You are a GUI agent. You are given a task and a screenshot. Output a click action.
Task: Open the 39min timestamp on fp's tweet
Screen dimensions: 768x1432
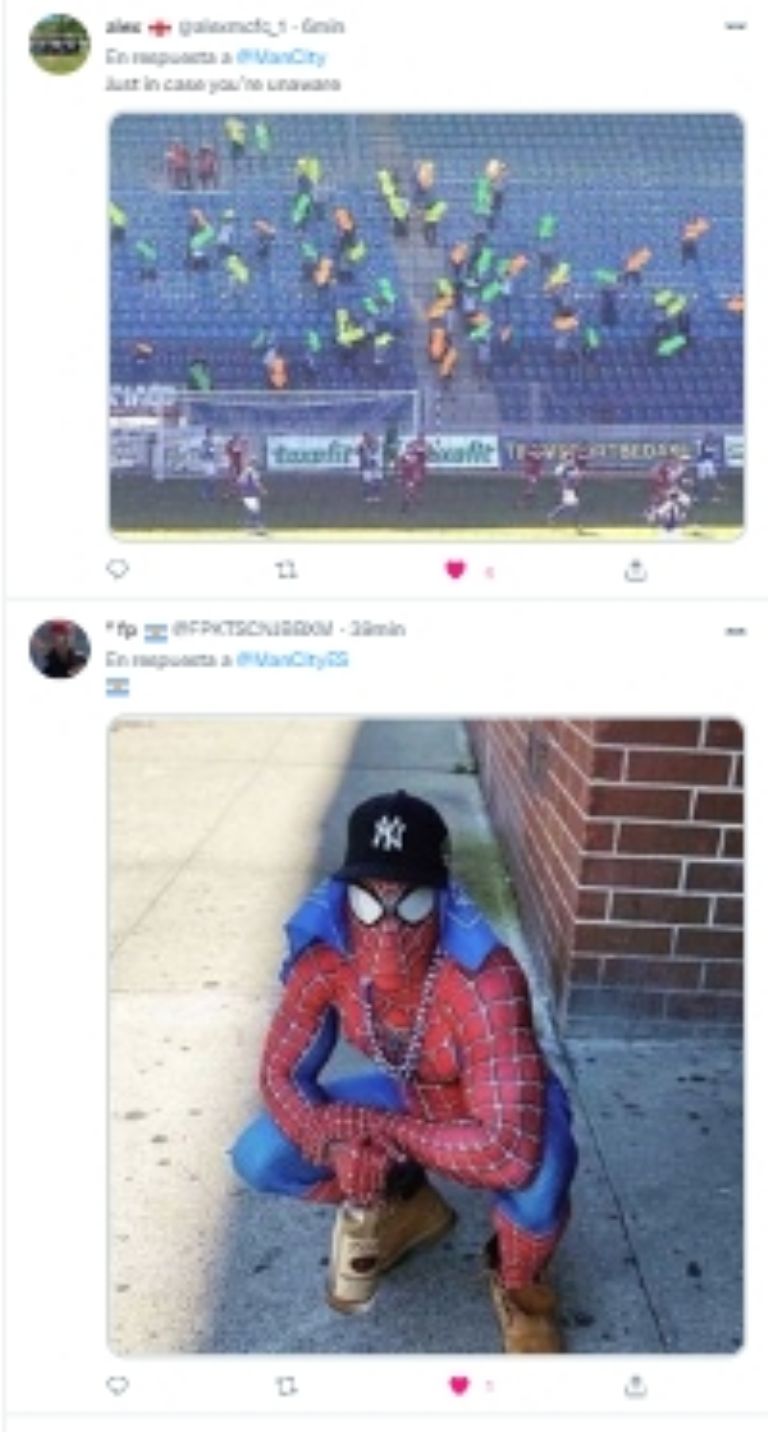(x=377, y=630)
